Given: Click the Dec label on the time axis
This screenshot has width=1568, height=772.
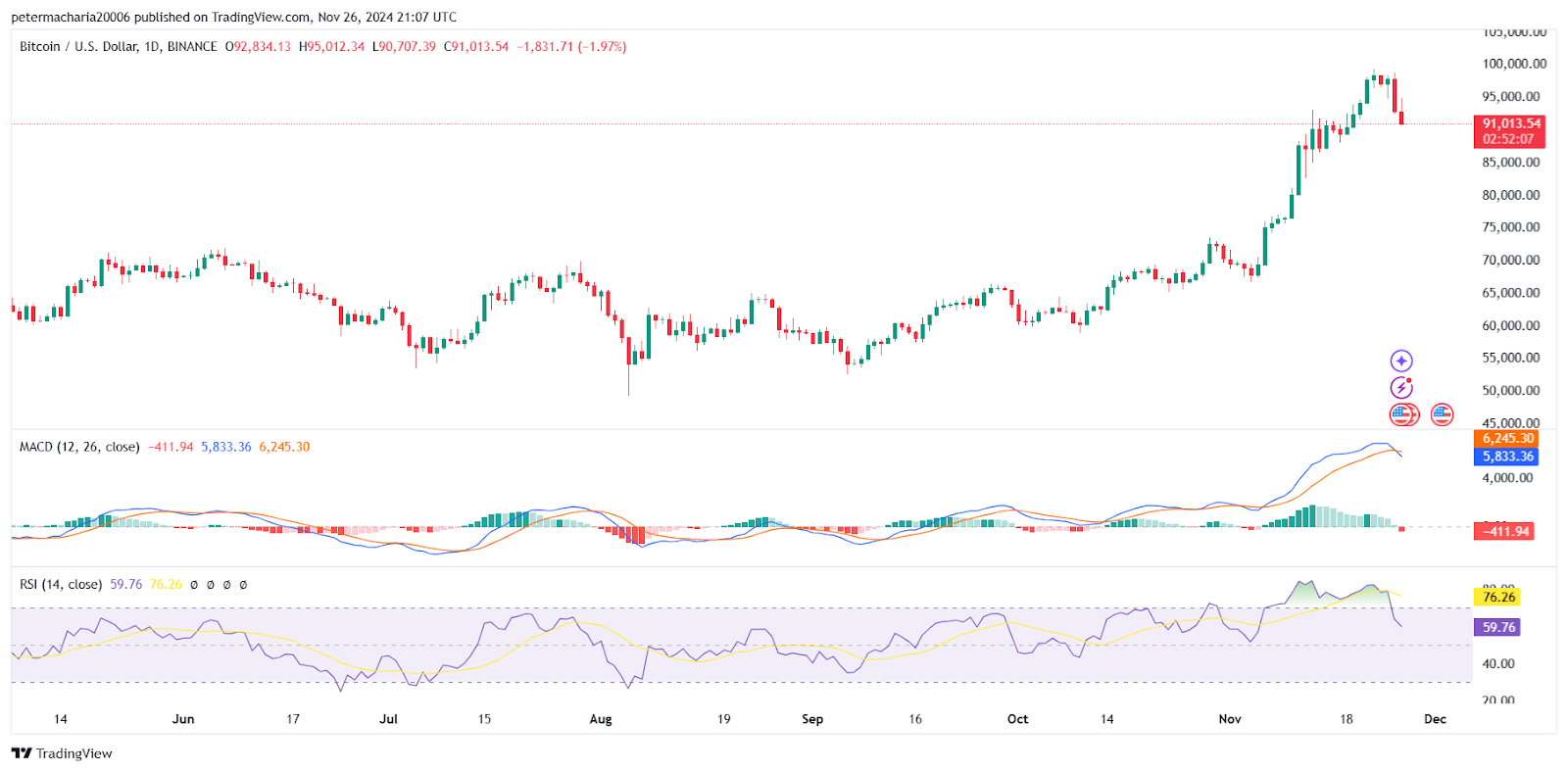Looking at the screenshot, I should 1435,719.
